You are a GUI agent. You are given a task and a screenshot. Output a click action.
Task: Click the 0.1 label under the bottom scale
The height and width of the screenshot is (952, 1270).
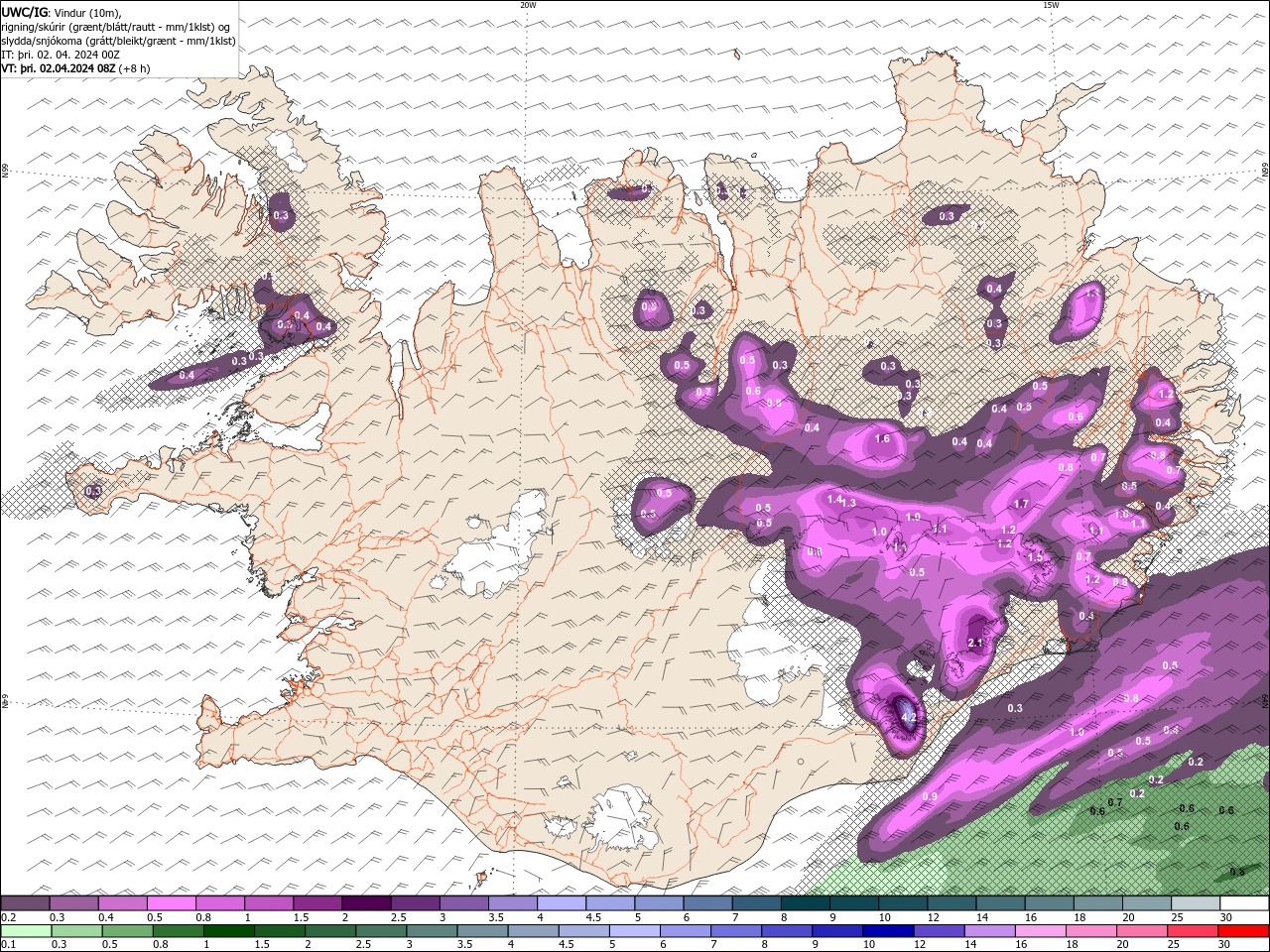[x=9, y=945]
